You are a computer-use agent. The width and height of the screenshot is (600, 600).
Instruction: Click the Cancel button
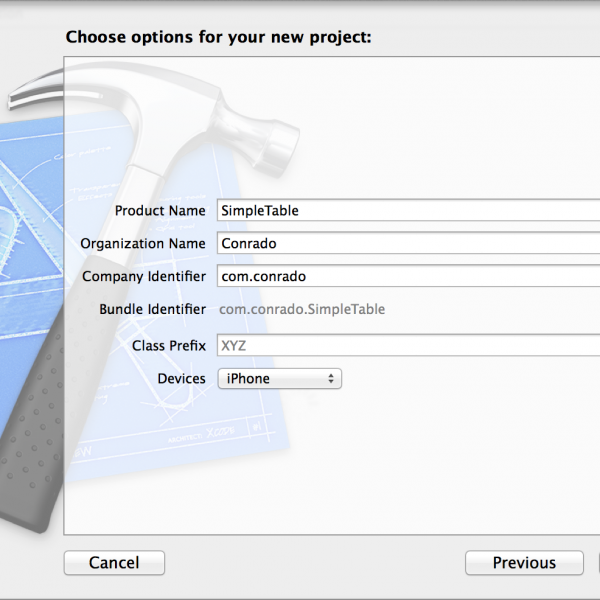point(114,562)
